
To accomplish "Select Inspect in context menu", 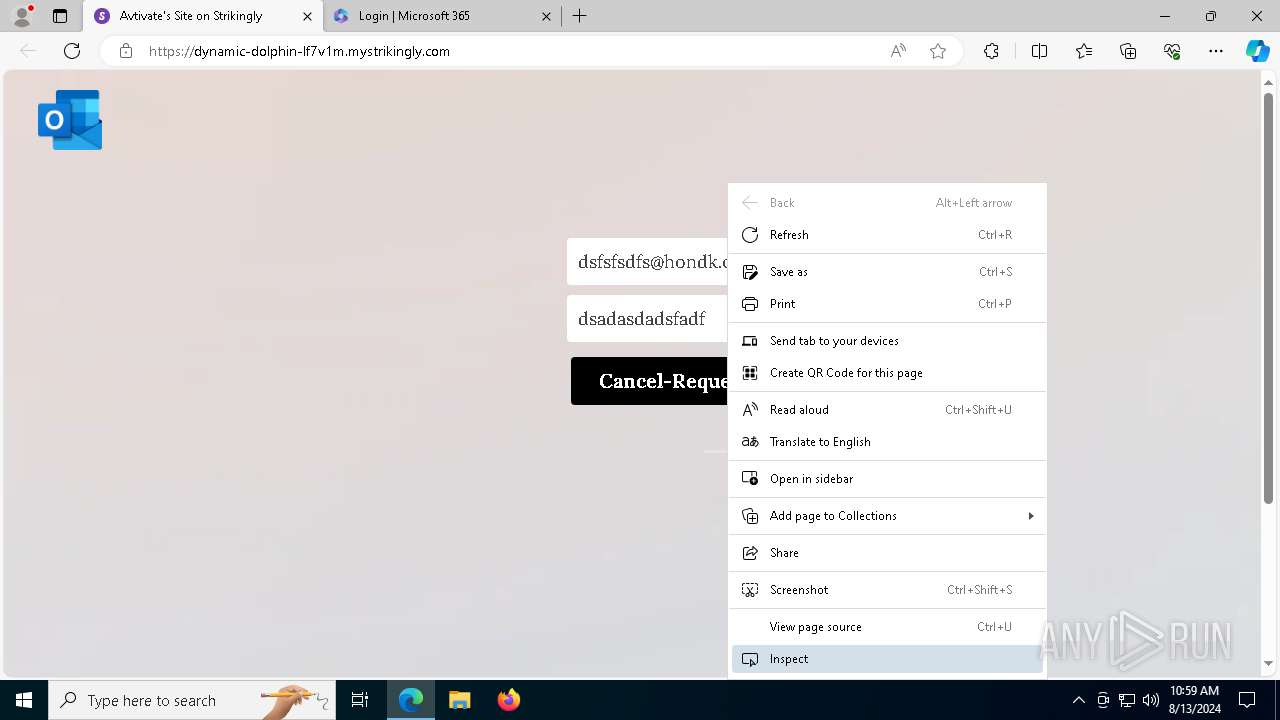I will pyautogui.click(x=887, y=659).
